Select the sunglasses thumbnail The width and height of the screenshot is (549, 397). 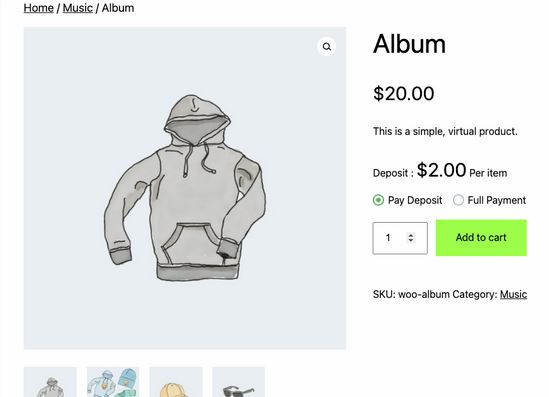tap(238, 382)
